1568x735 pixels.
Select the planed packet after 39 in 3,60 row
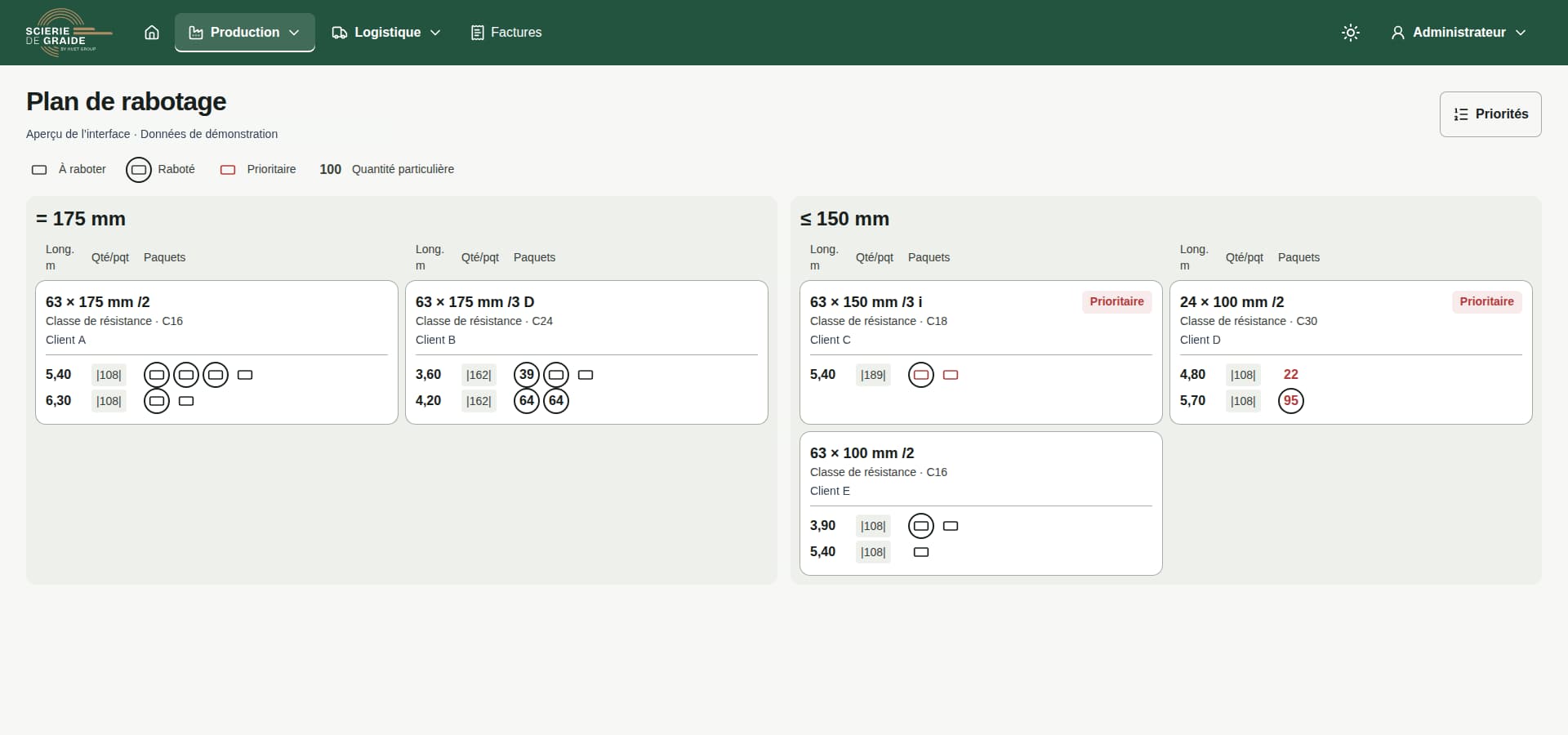[x=556, y=375]
